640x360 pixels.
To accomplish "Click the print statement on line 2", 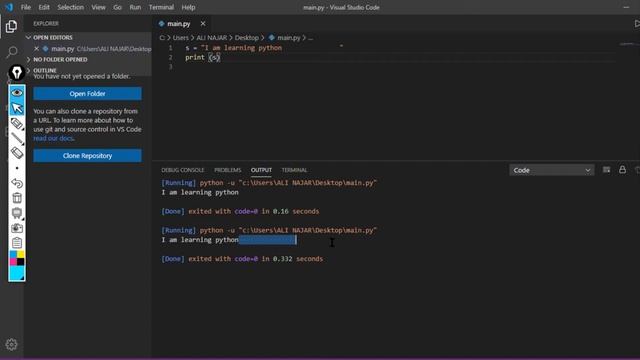I will click(x=202, y=58).
